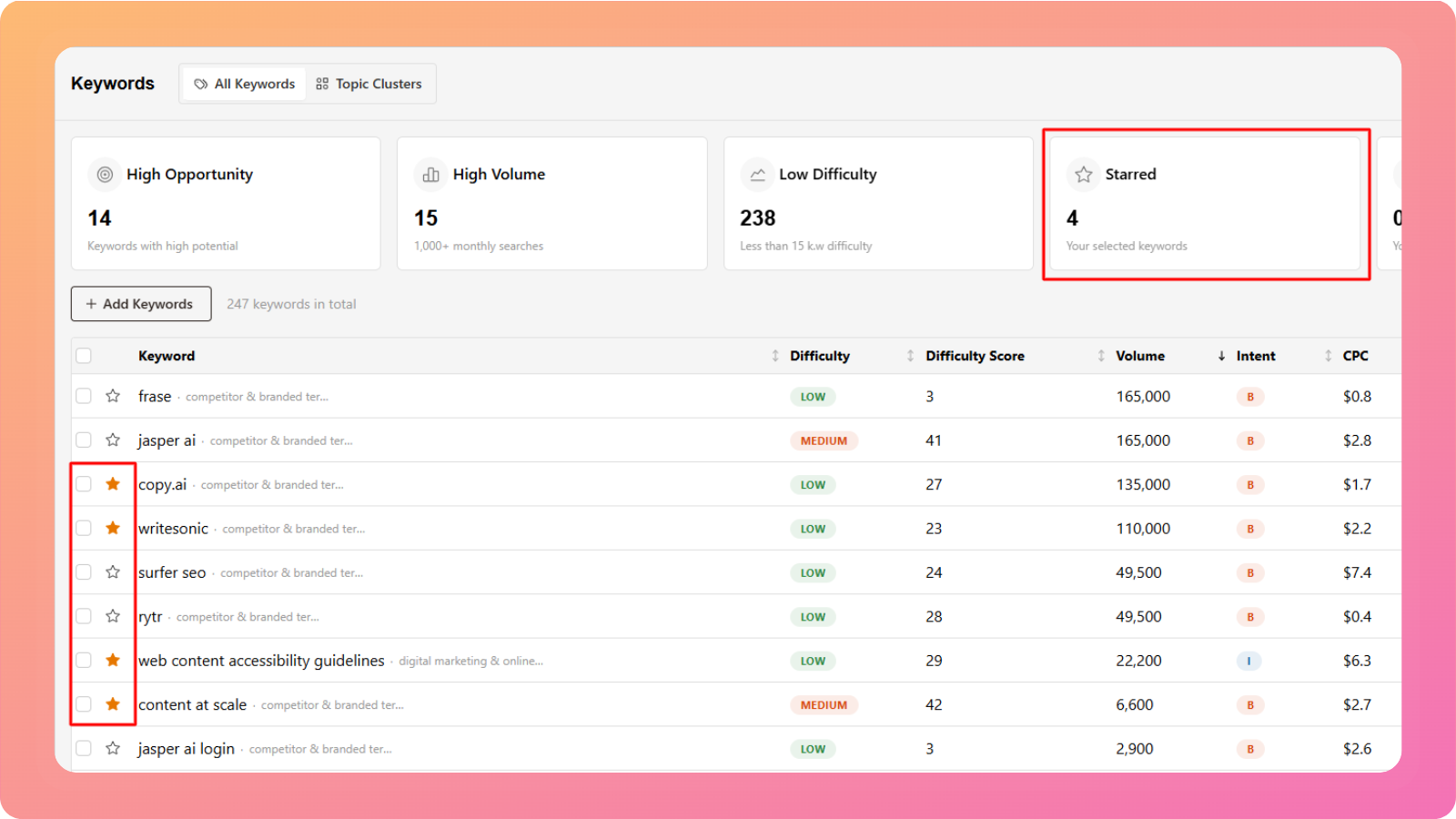
Task: Tick the select-all checkbox in table header
Action: point(84,356)
